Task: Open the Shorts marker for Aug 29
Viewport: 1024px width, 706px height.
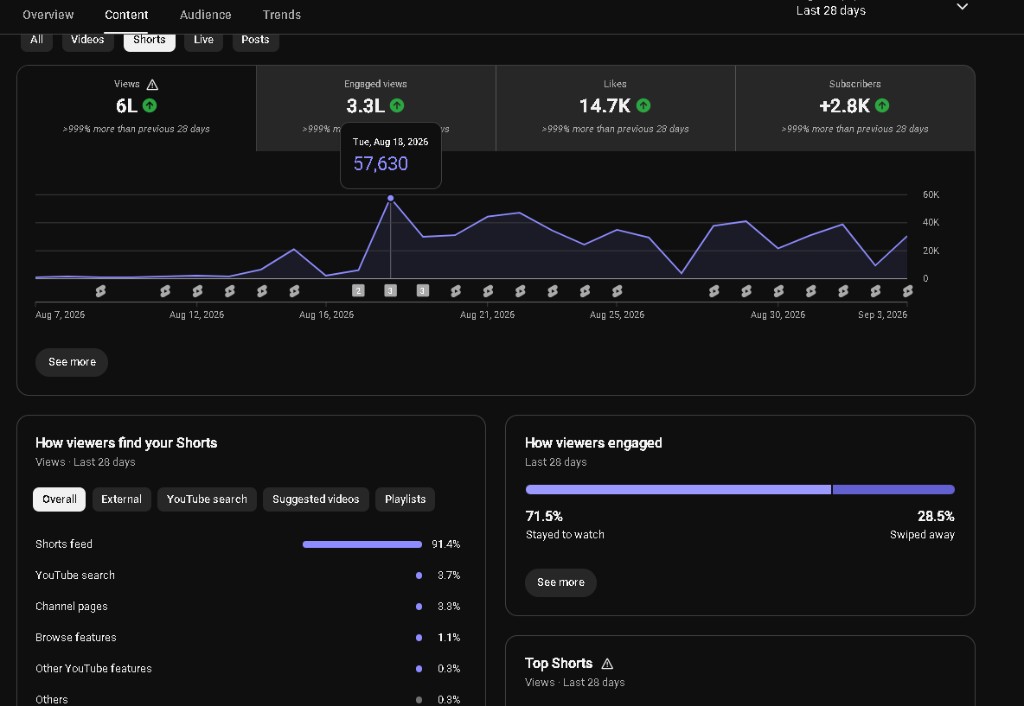Action: pos(746,291)
